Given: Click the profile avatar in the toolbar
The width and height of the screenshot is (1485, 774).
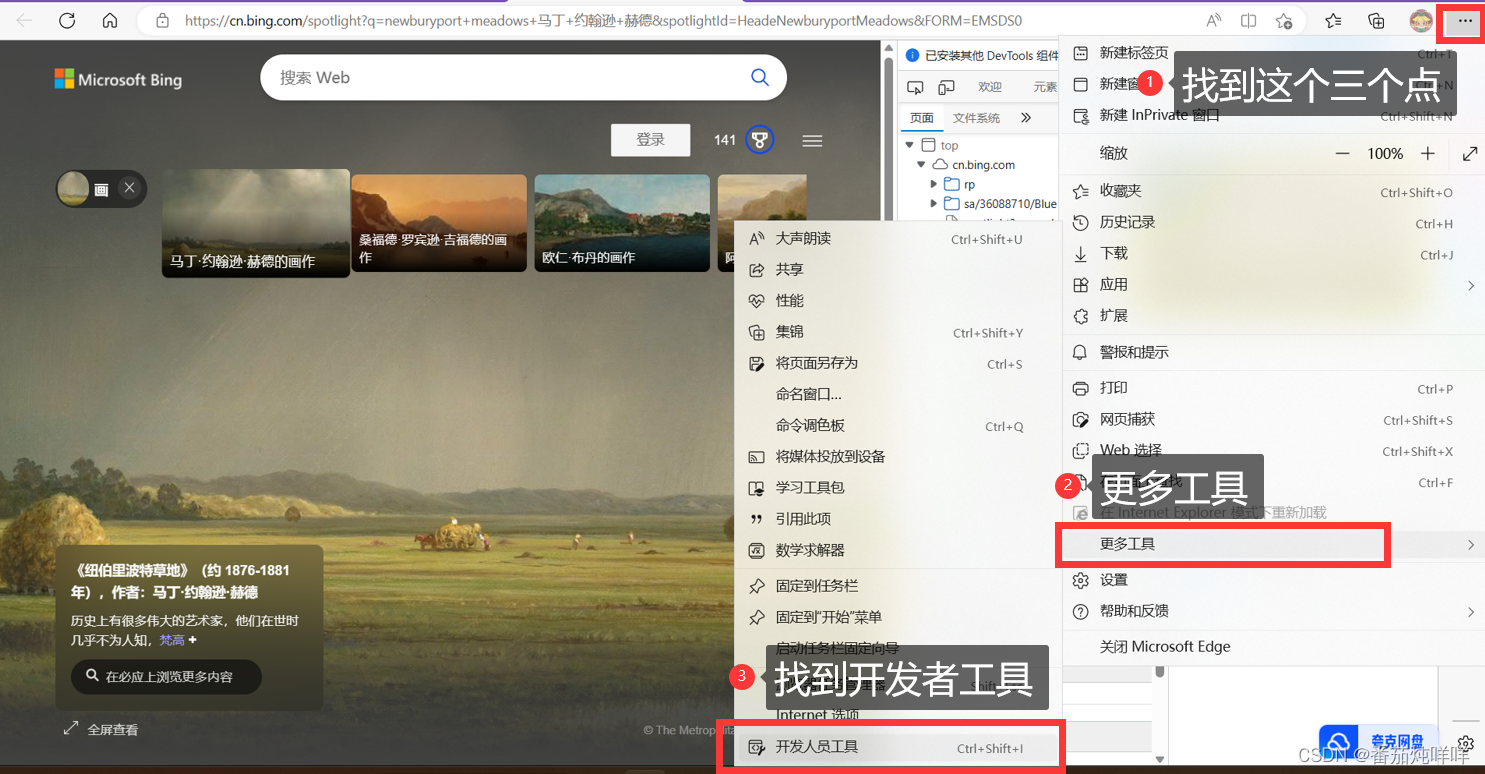Looking at the screenshot, I should [x=1420, y=20].
